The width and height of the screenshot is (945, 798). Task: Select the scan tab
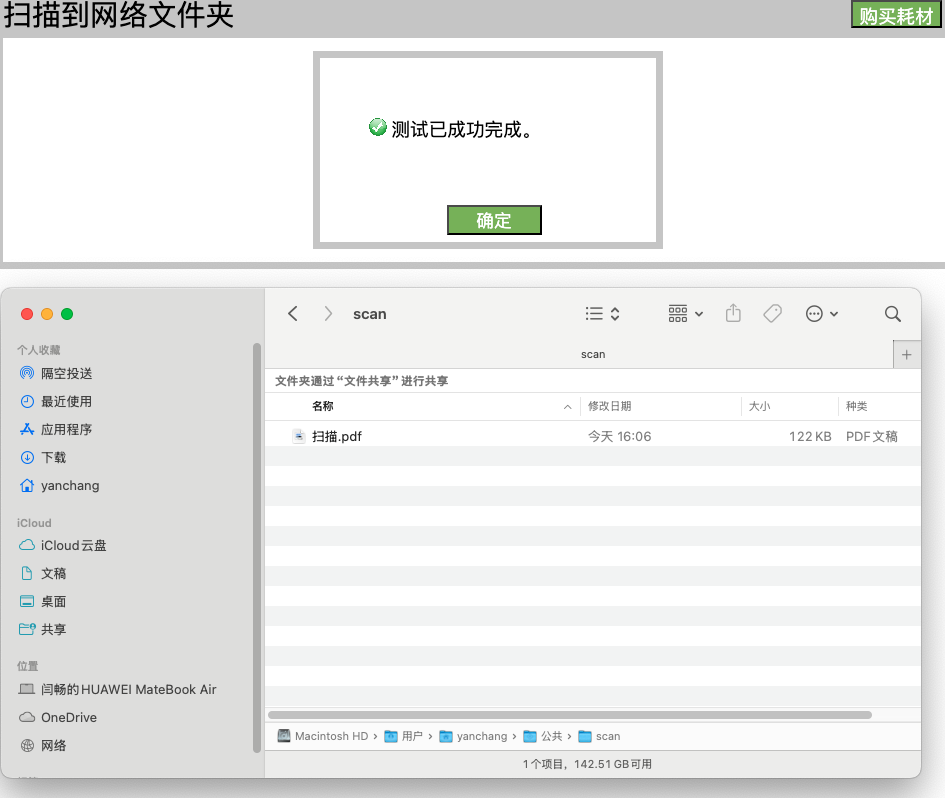(x=592, y=354)
